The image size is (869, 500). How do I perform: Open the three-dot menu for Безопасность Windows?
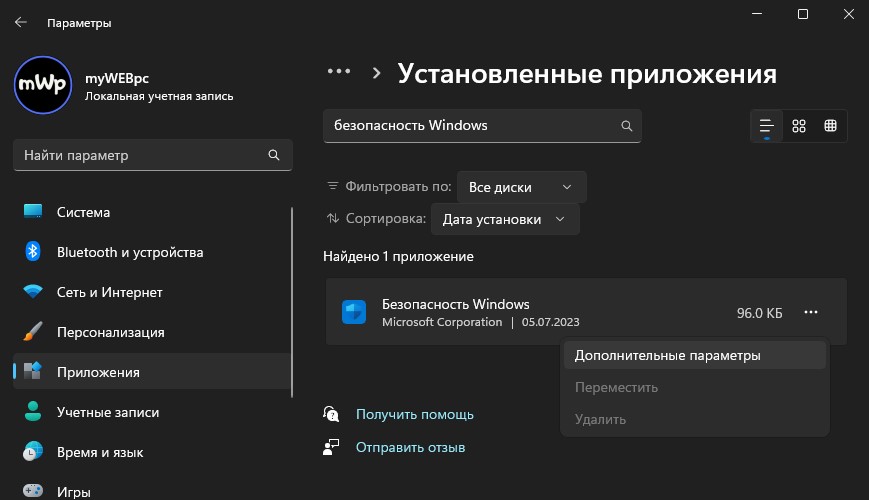pos(811,312)
